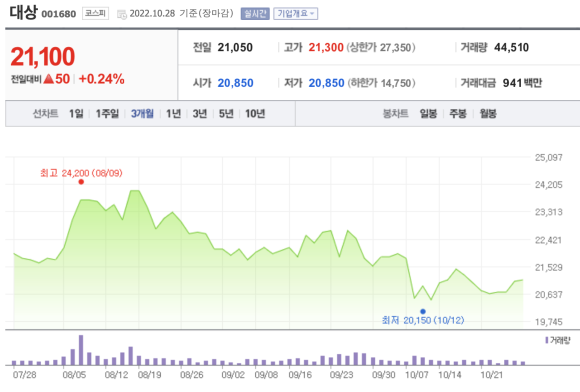The width and height of the screenshot is (580, 392).
Task: Click the 거래량 value 44,510
Action: click(x=512, y=47)
